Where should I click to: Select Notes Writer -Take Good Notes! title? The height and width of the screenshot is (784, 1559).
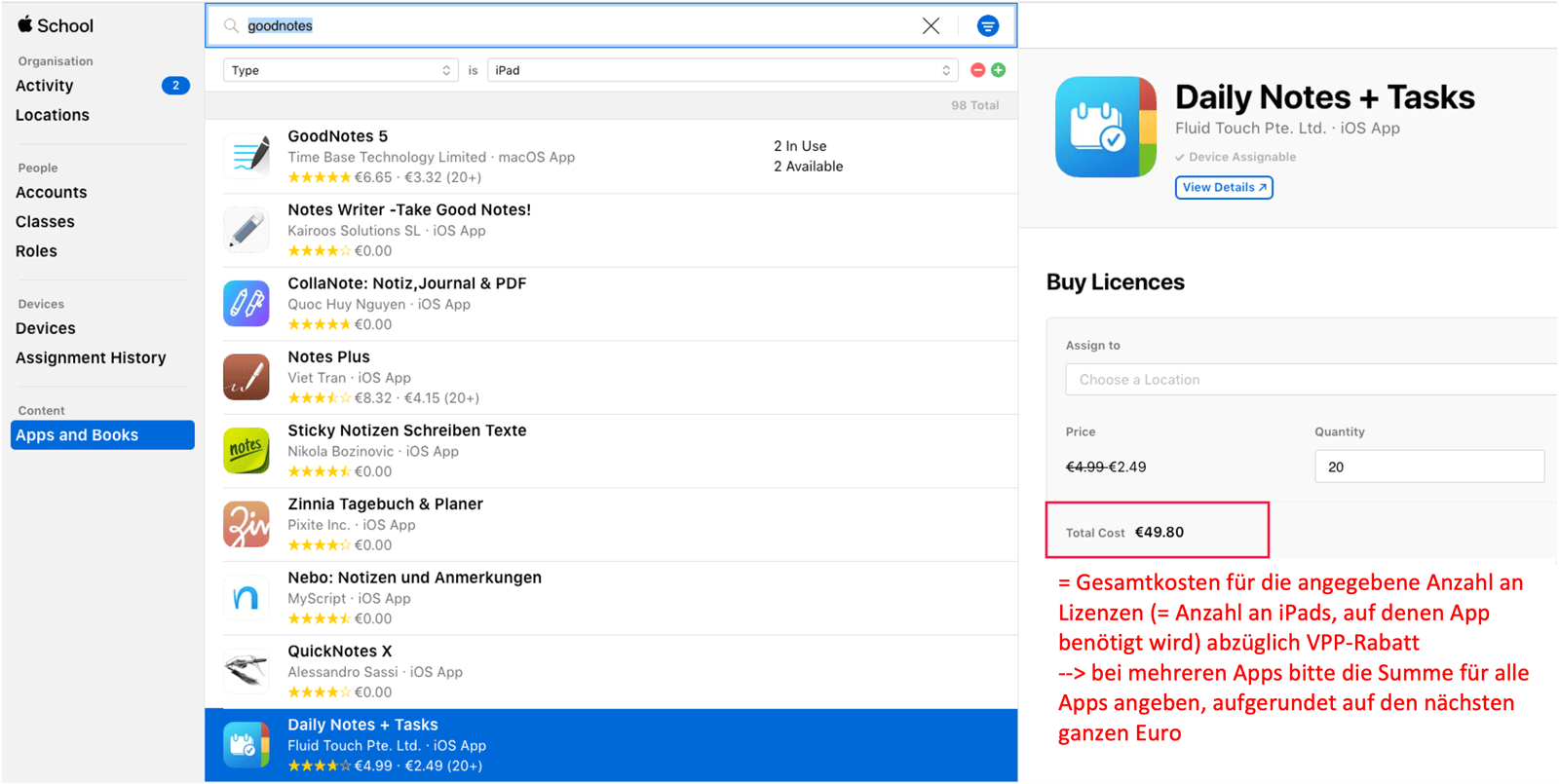tap(409, 209)
